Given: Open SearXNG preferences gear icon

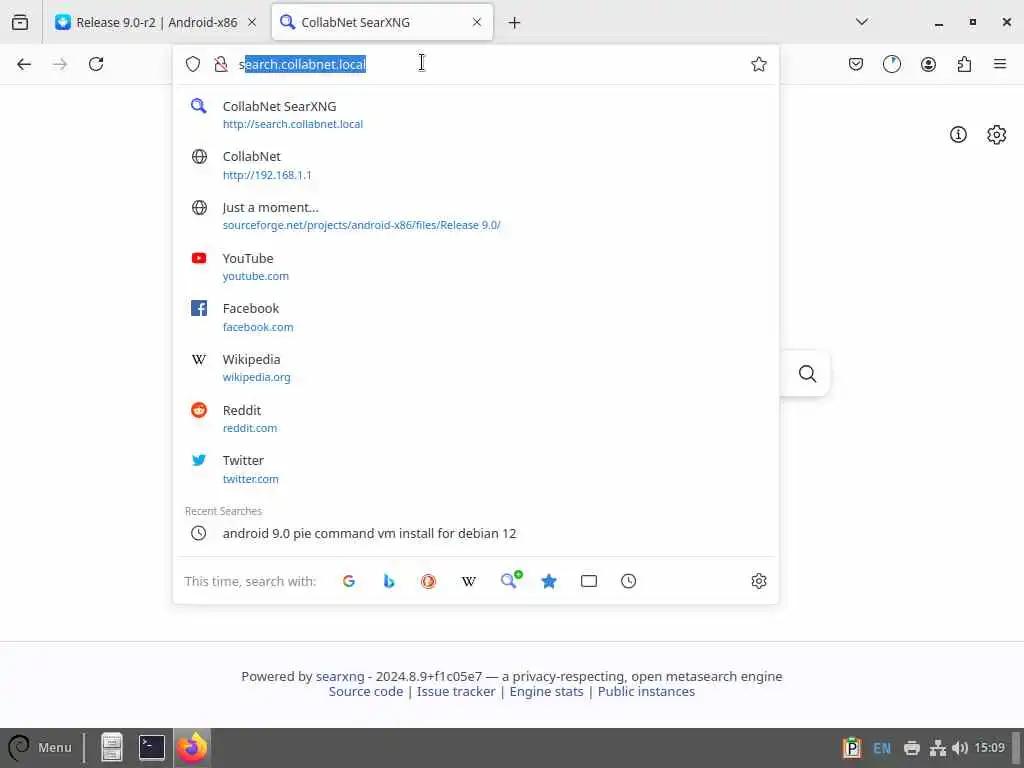Looking at the screenshot, I should pyautogui.click(x=996, y=135).
